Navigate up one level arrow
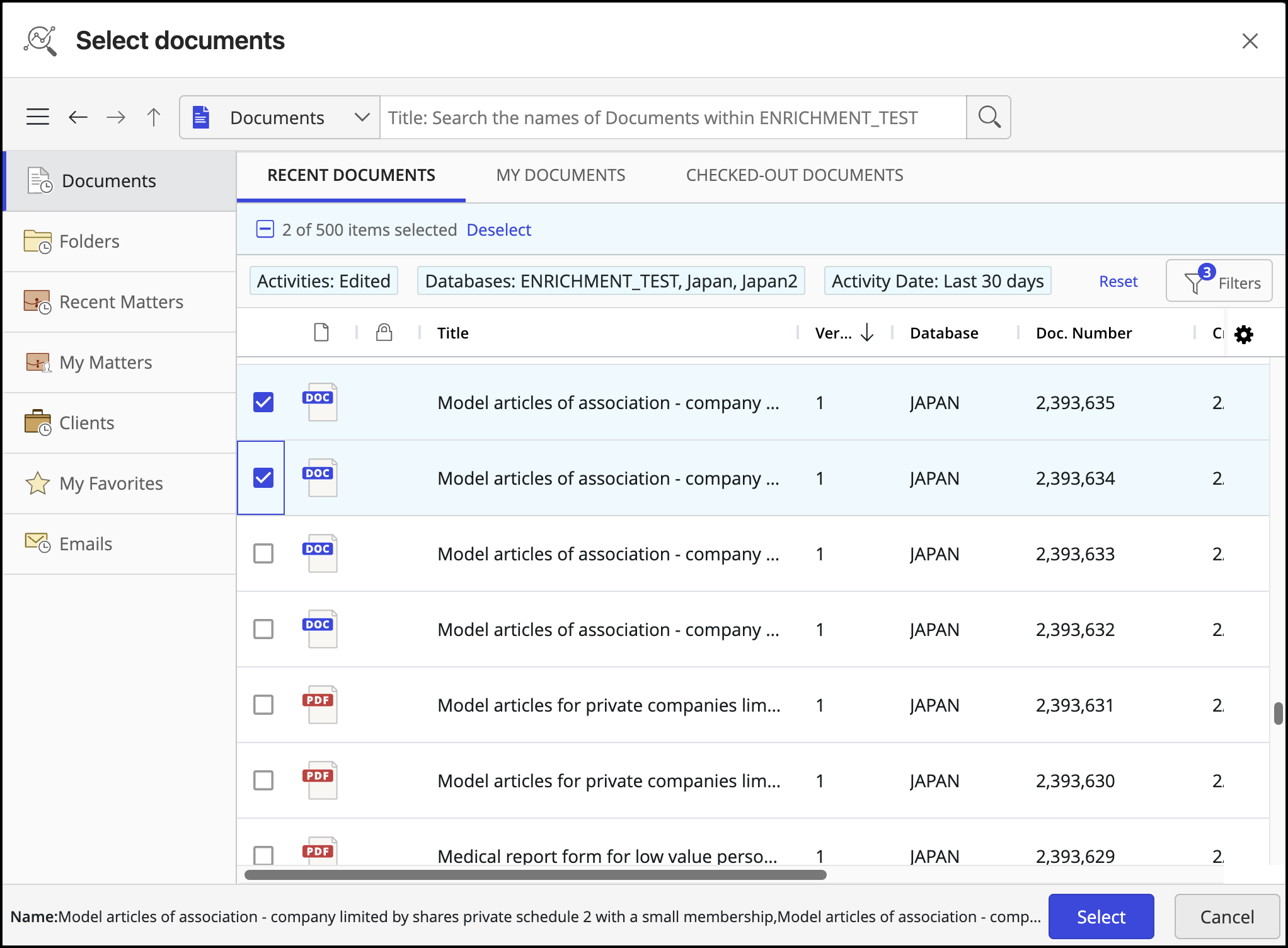Viewport: 1288px width, 948px height. point(154,117)
